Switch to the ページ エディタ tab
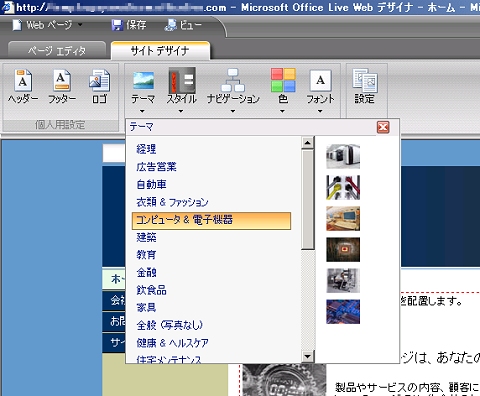This screenshot has height=396, width=480. (57, 50)
